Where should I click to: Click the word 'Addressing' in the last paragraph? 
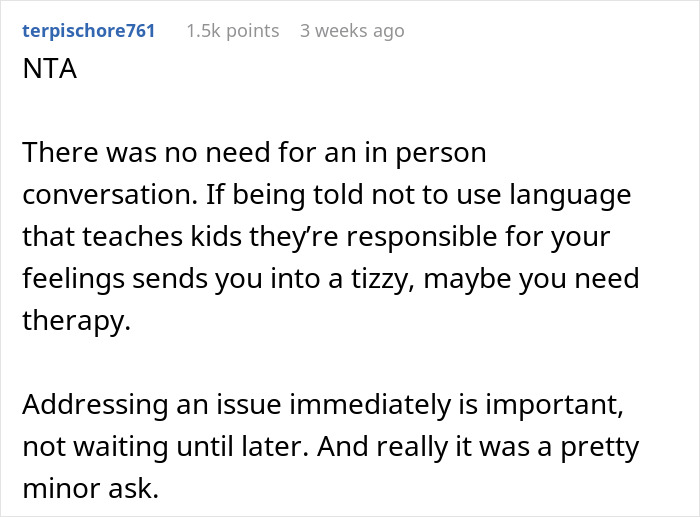(98, 404)
